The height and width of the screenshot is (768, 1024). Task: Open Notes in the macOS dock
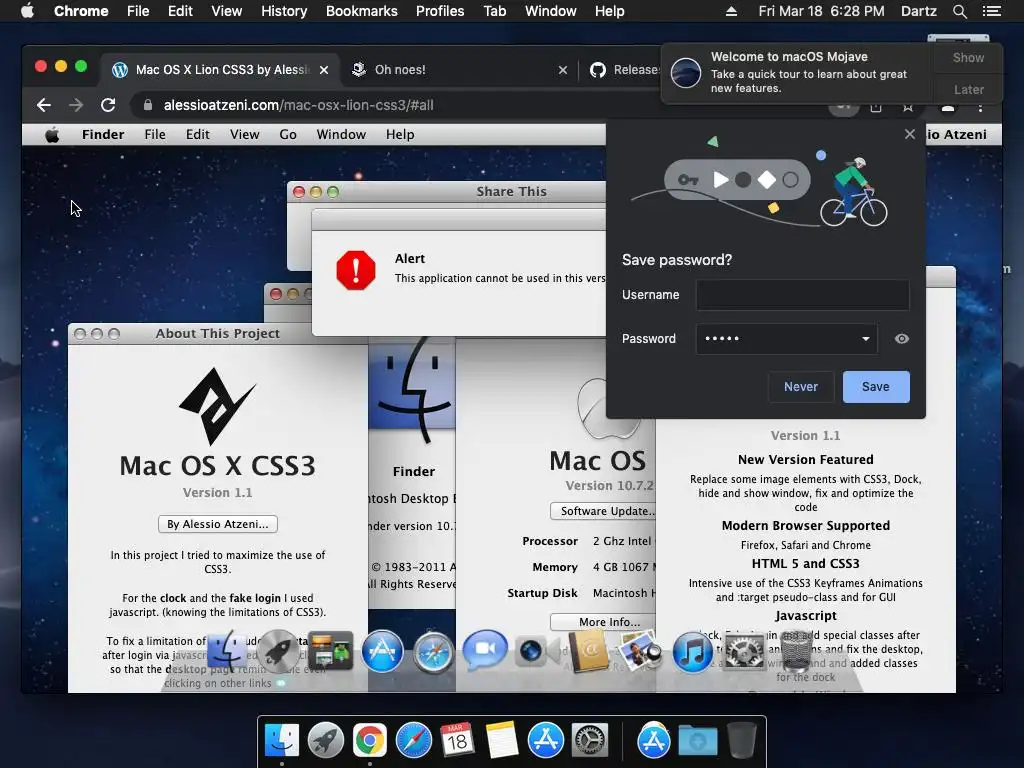click(502, 741)
